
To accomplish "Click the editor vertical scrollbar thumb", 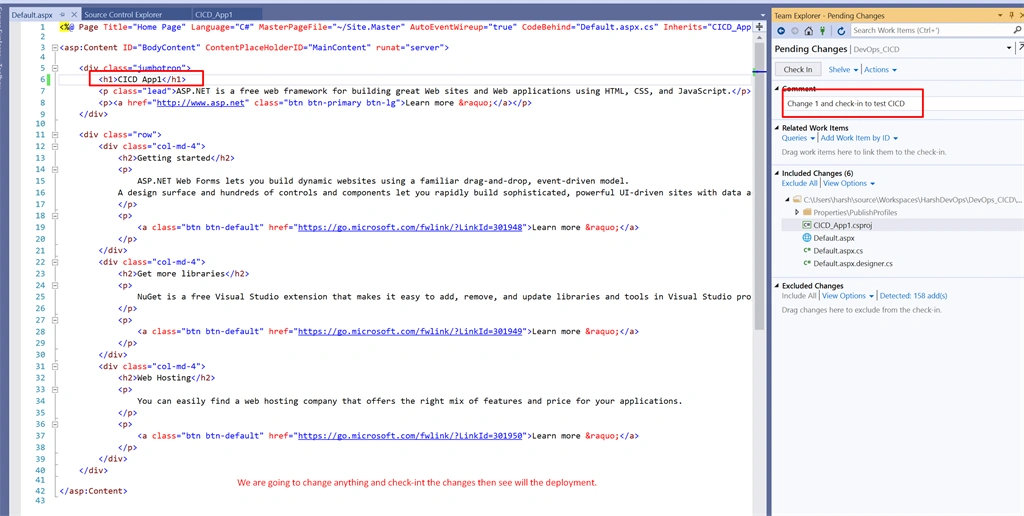I will [x=759, y=186].
